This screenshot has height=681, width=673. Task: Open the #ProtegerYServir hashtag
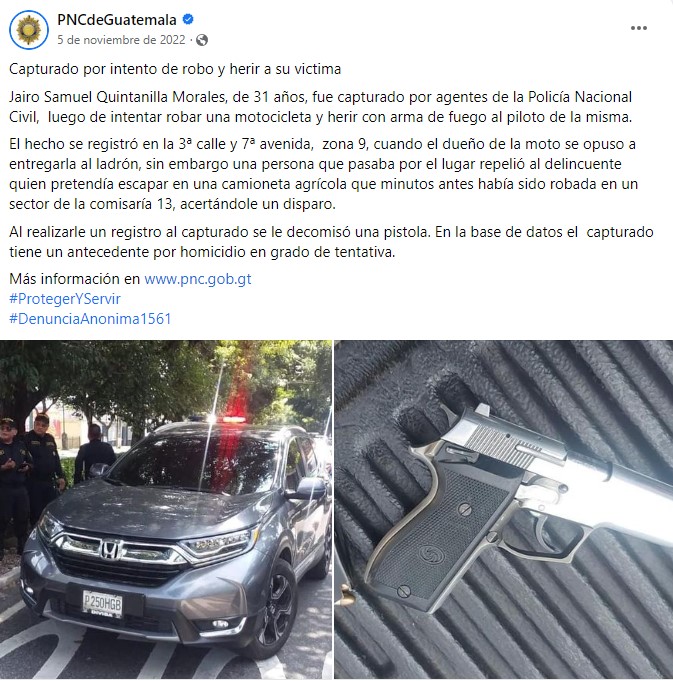65,299
